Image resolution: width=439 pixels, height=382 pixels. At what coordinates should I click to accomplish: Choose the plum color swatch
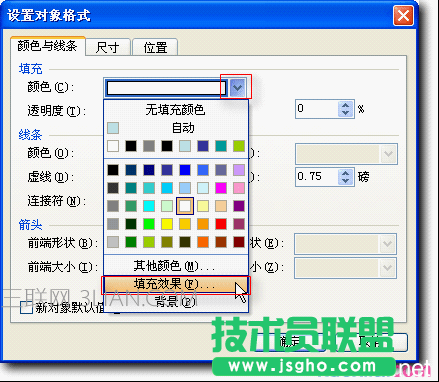tap(239, 224)
